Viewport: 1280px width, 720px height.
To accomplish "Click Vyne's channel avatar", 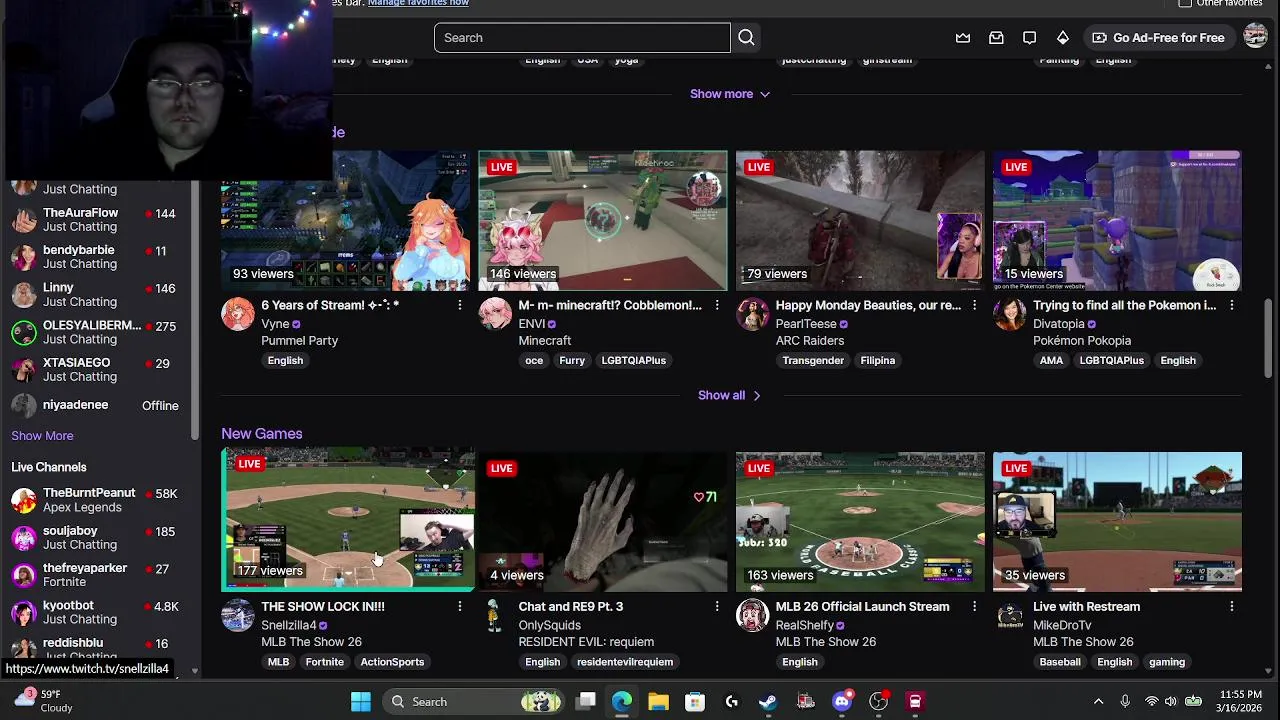I will (238, 314).
